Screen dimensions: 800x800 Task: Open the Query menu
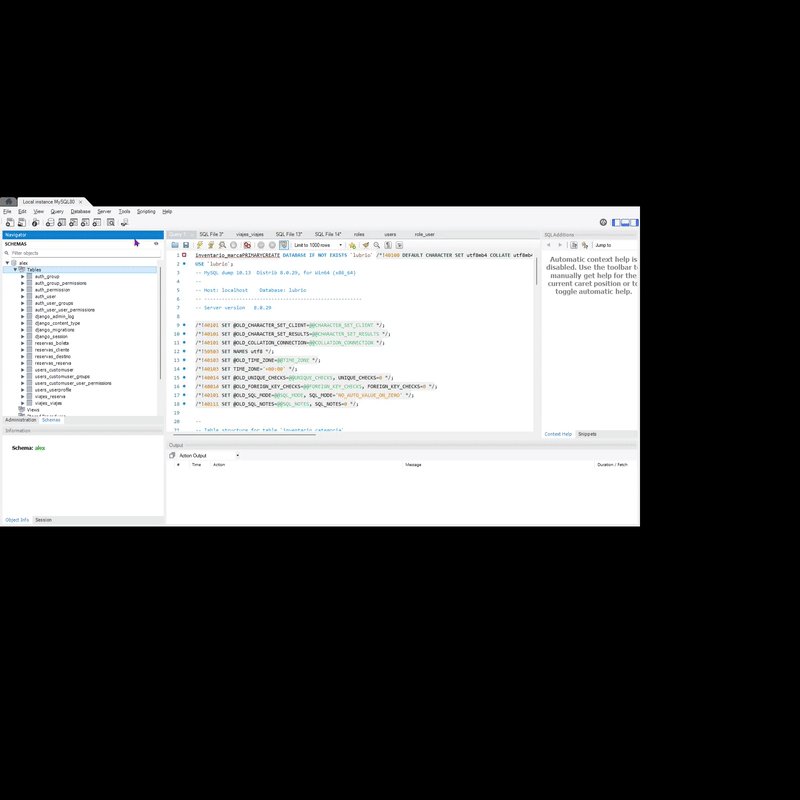click(x=57, y=211)
